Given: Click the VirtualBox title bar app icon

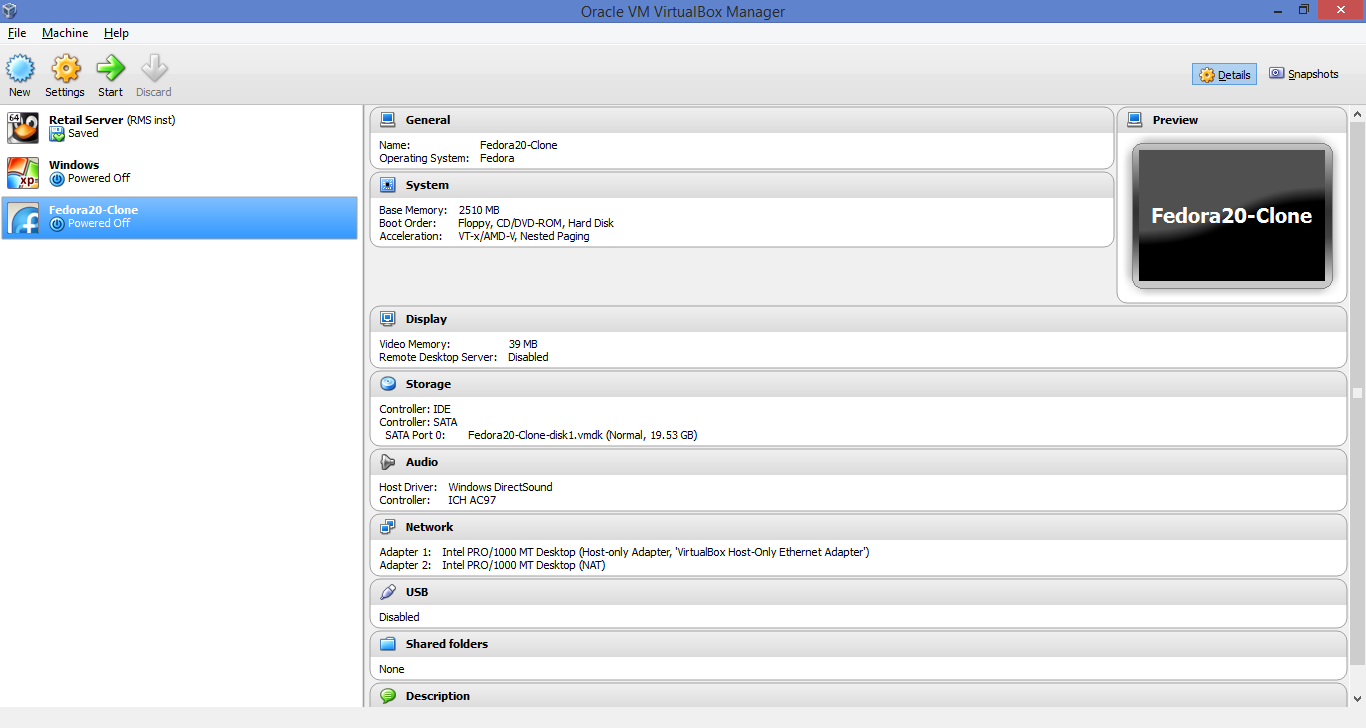Looking at the screenshot, I should [11, 11].
